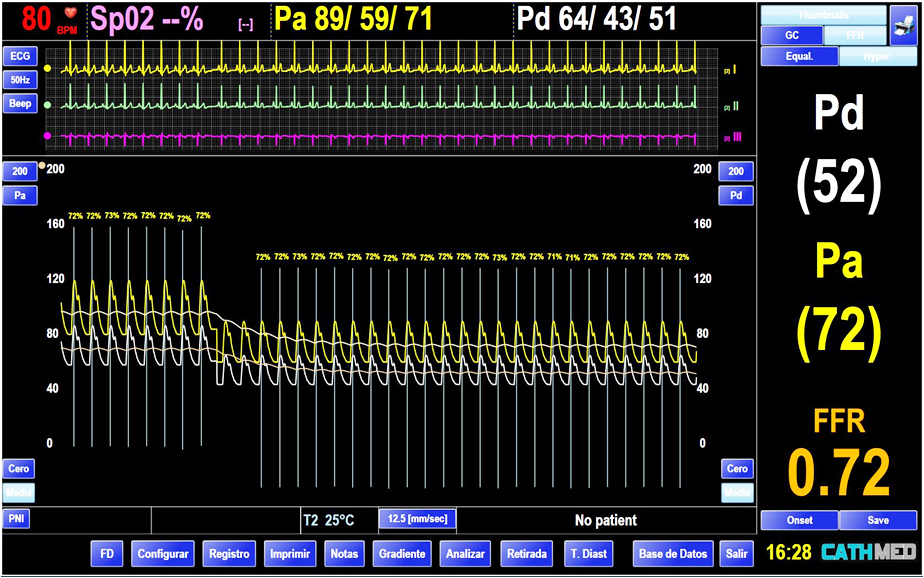Click the tan scale marker beside 200

pos(41,166)
